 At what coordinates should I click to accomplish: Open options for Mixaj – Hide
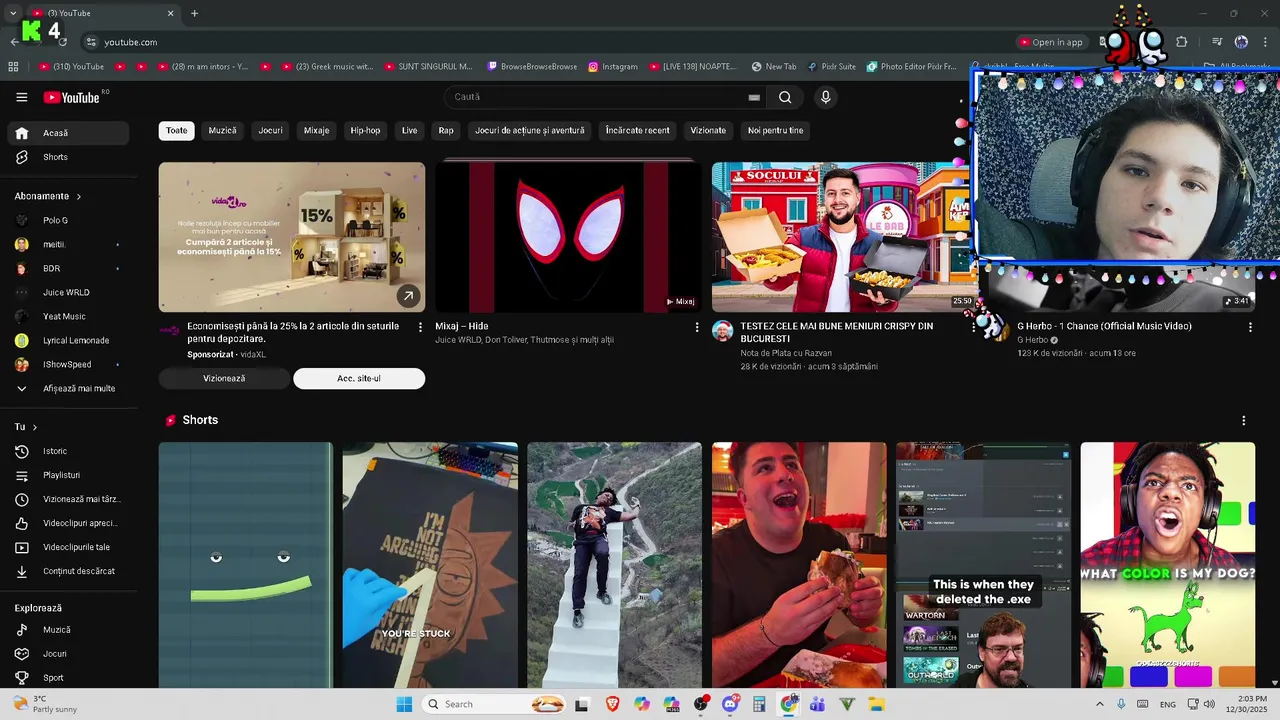point(697,327)
